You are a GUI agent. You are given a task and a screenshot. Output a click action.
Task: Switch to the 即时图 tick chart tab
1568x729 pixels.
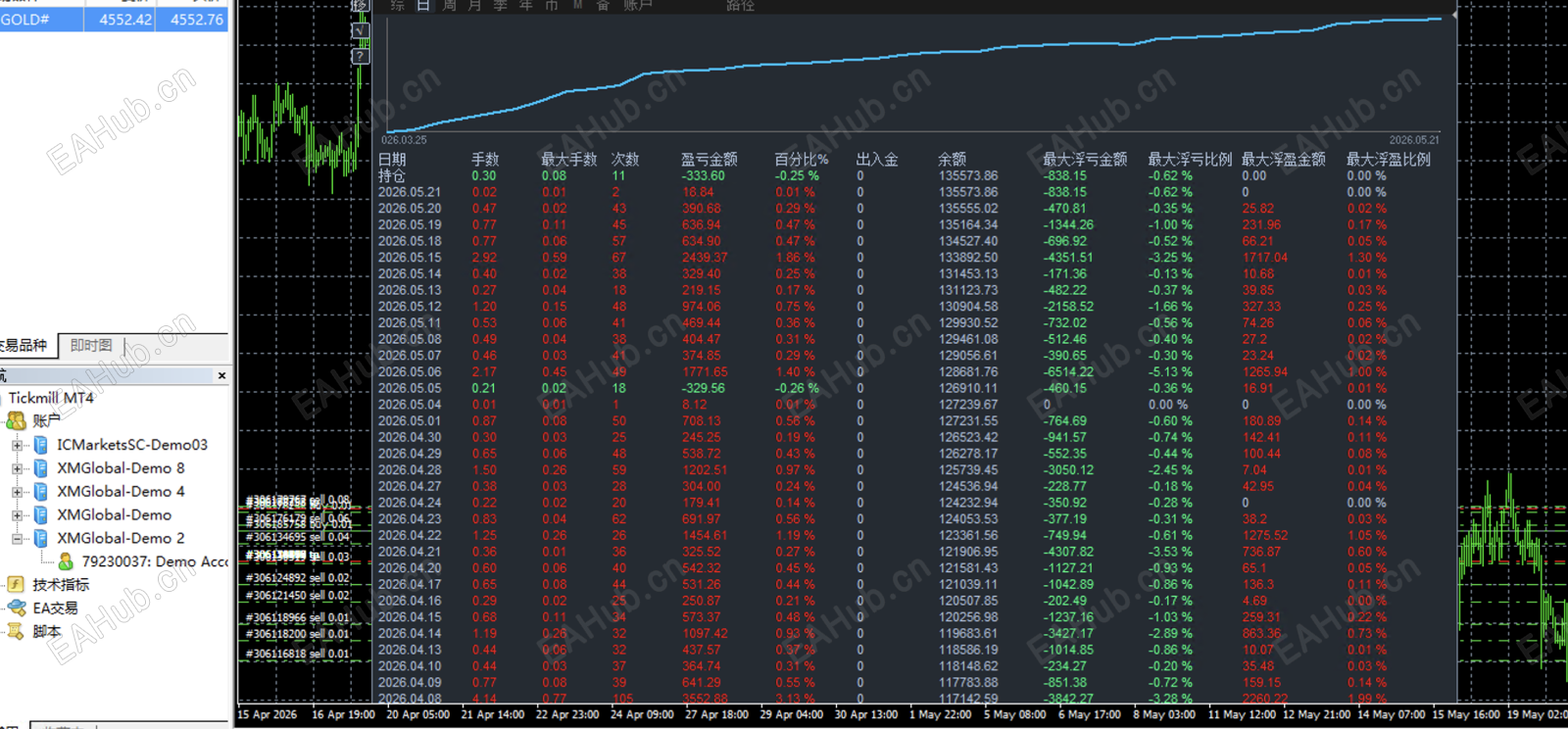pyautogui.click(x=91, y=345)
